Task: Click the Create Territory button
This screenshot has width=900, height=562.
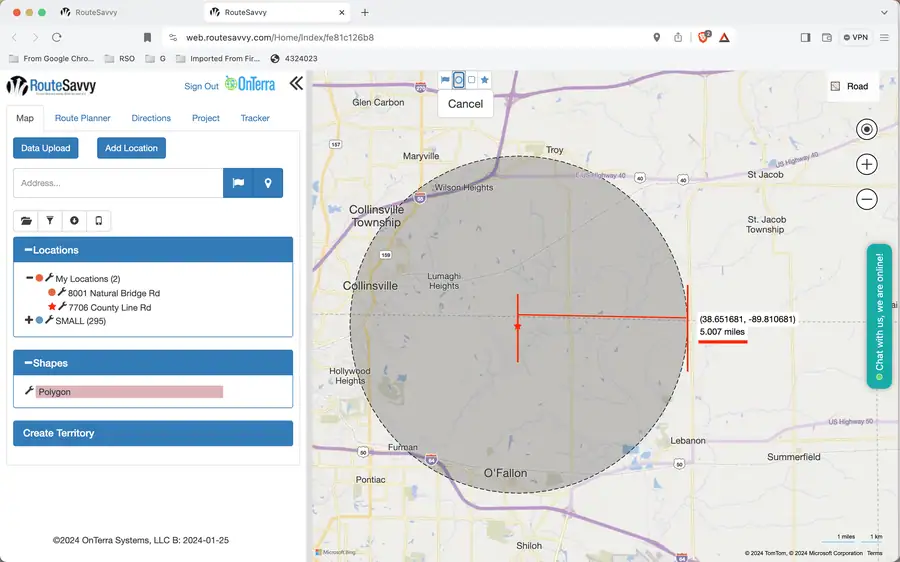Action: [x=153, y=433]
